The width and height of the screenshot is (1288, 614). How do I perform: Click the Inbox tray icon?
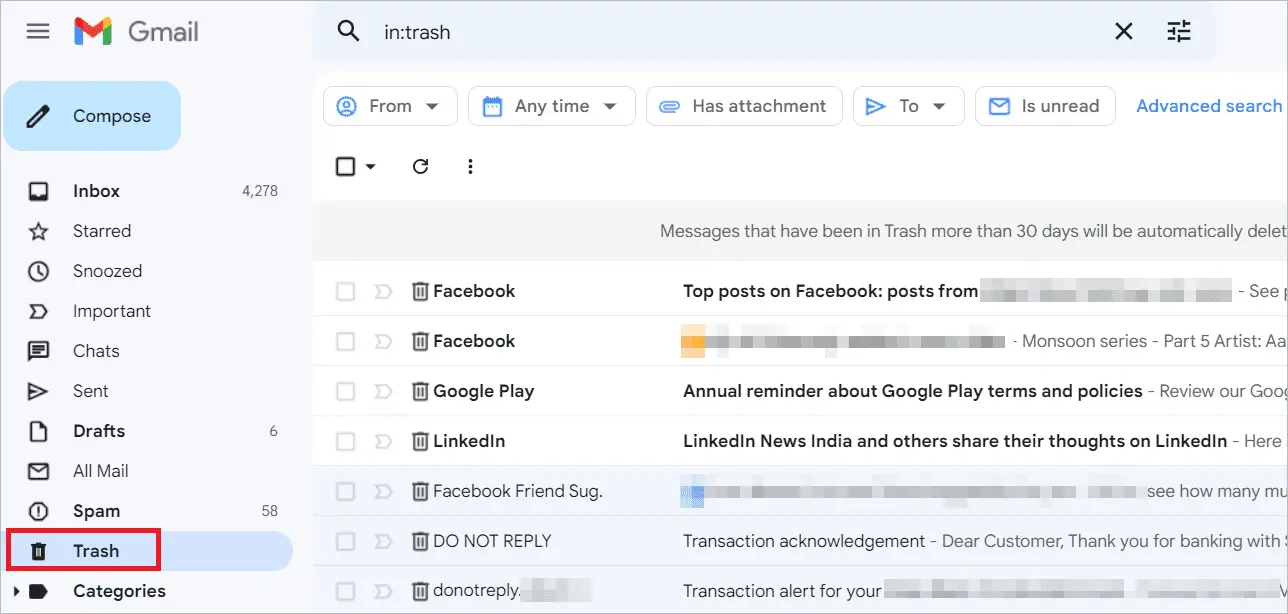click(38, 191)
